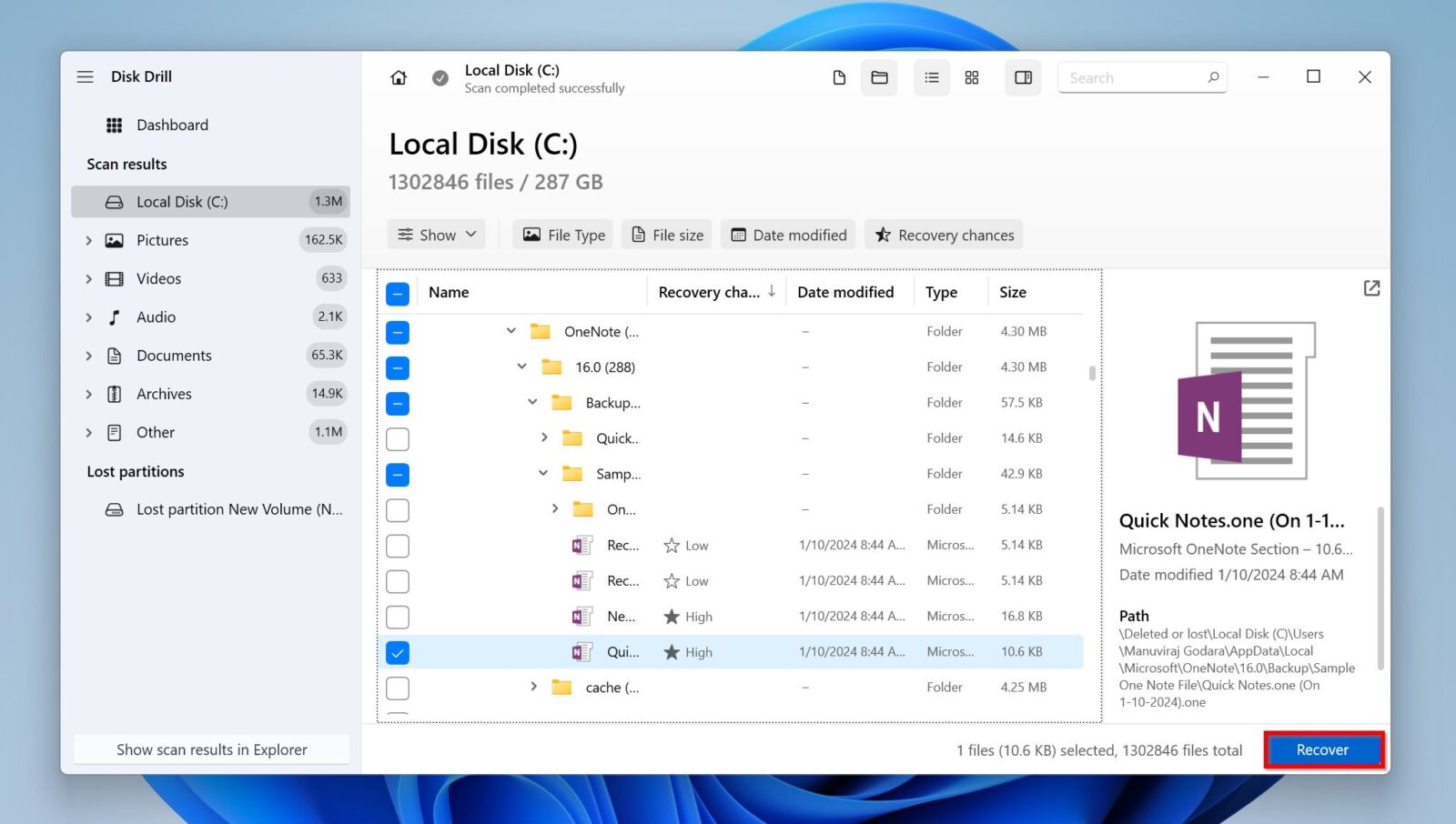The image size is (1456, 824).
Task: Open the hamburger menu of Disk Drill
Action: pos(85,76)
